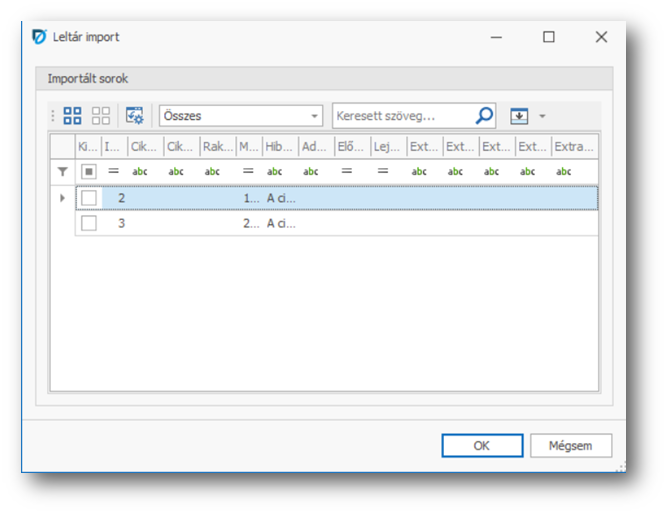Click the funnel filter icon in filter row

point(63,171)
